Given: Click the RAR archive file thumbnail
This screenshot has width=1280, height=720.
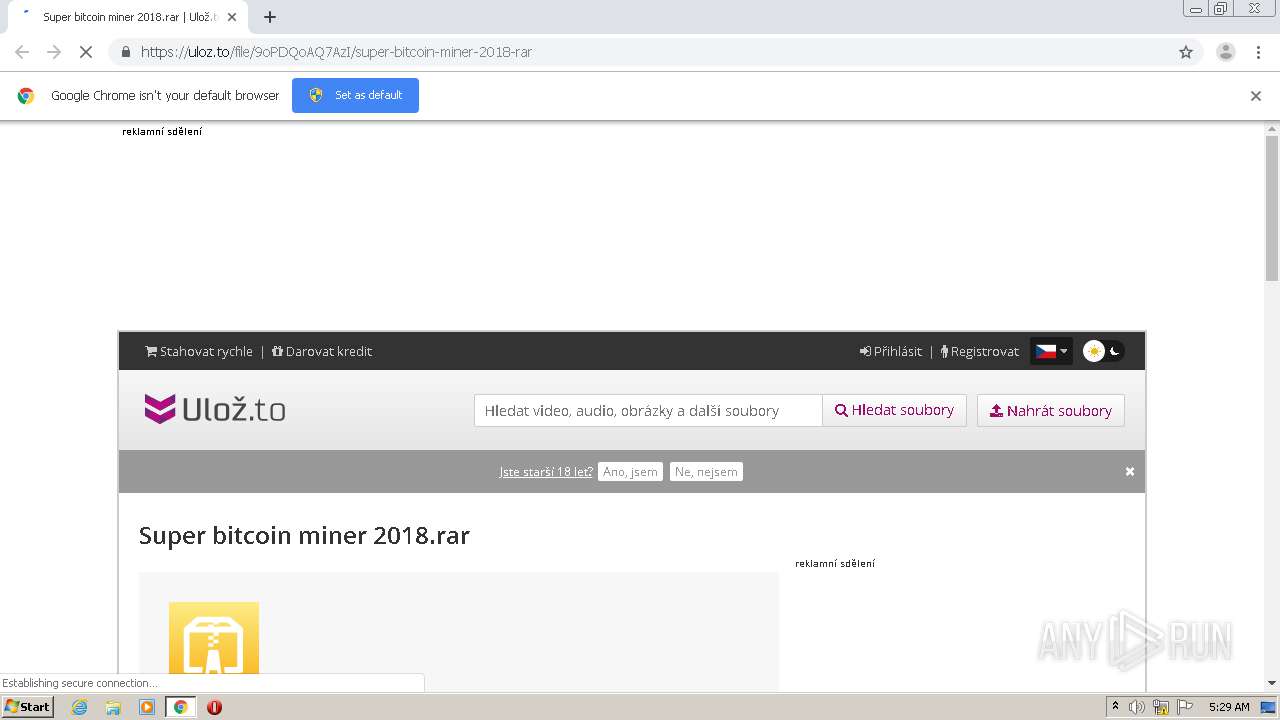Looking at the screenshot, I should tap(214, 640).
